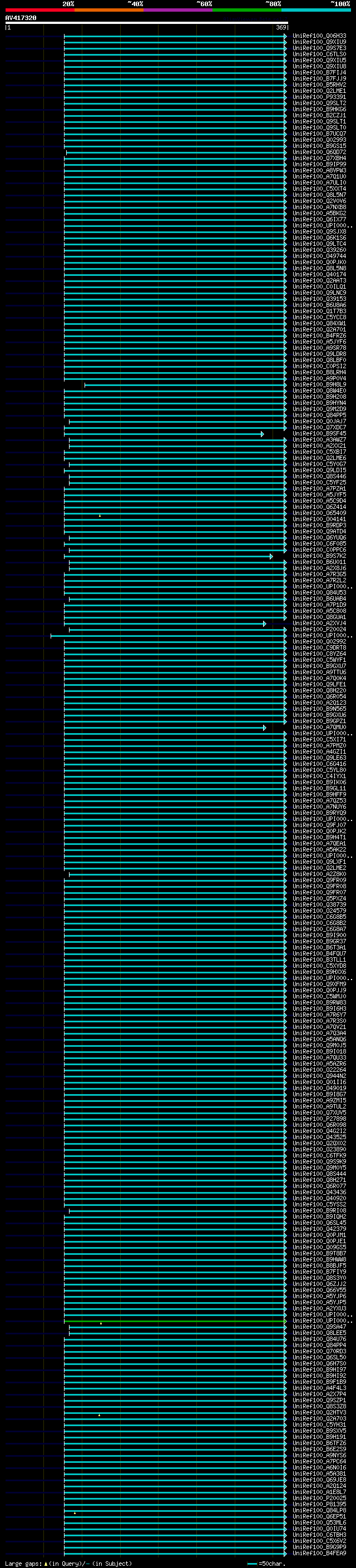Screen dimensions: 356x1568
Task: Select the UniRef100_C6TBH3 label
Action: (319, 1535)
